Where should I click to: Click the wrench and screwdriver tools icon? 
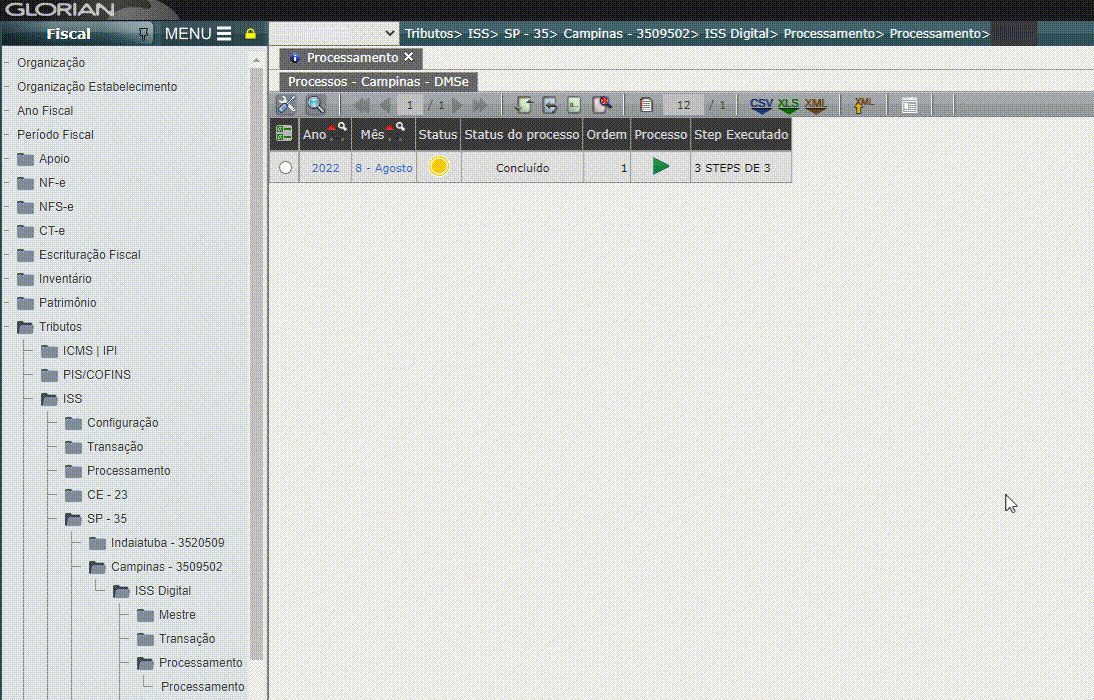pos(286,105)
